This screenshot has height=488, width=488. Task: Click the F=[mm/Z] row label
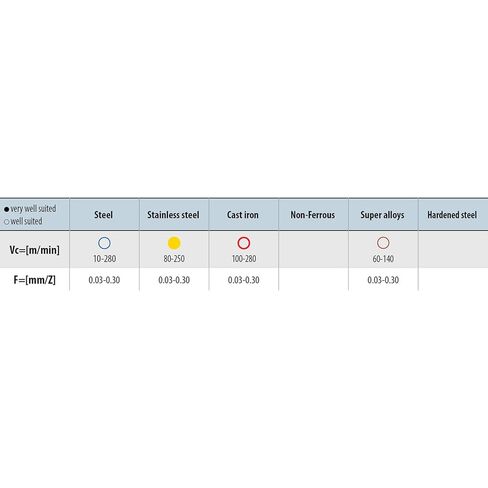tap(34, 280)
